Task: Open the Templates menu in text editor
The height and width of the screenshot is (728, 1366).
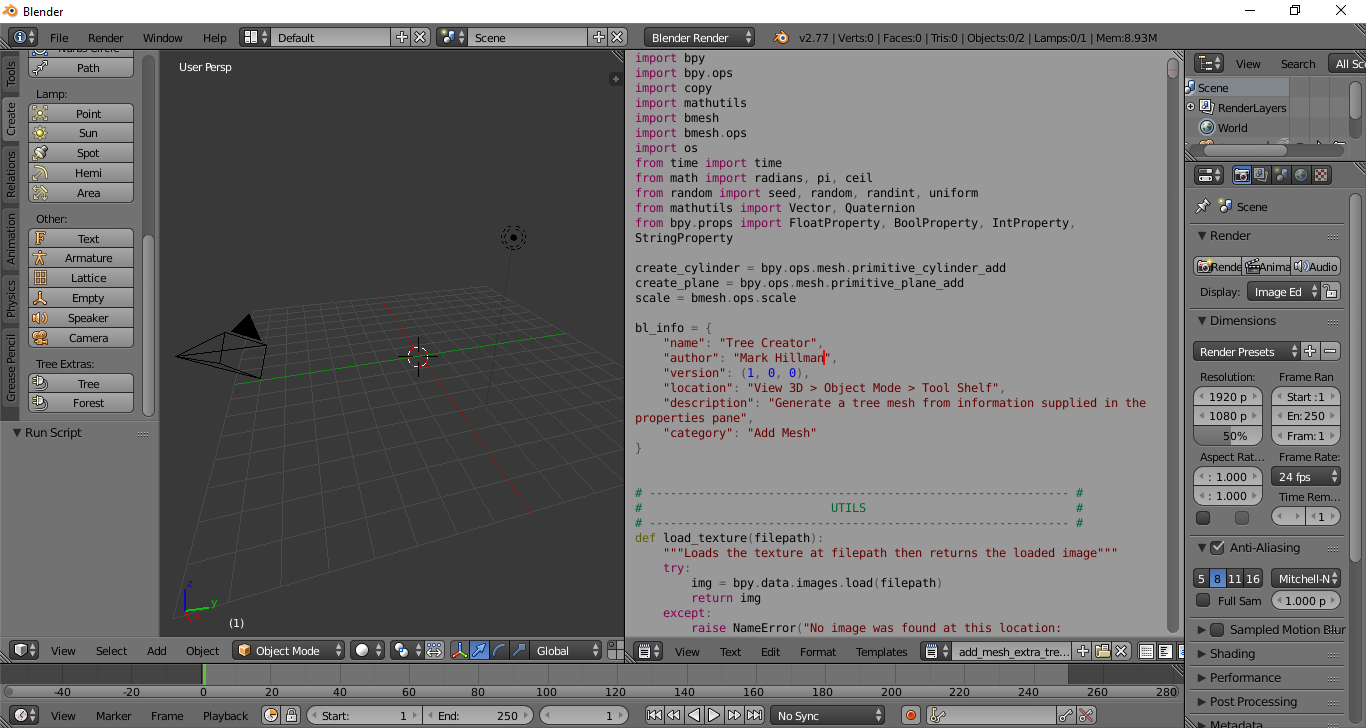Action: pyautogui.click(x=881, y=651)
